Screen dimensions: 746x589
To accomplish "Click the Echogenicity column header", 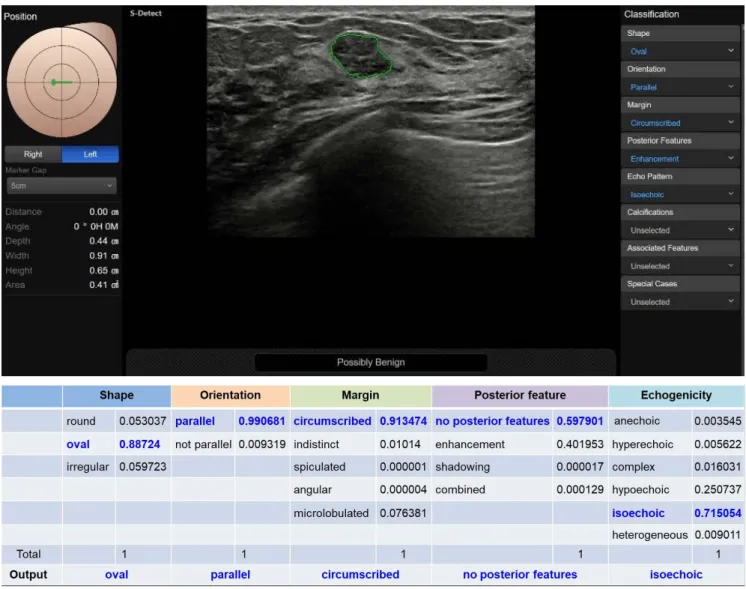I will (x=676, y=395).
